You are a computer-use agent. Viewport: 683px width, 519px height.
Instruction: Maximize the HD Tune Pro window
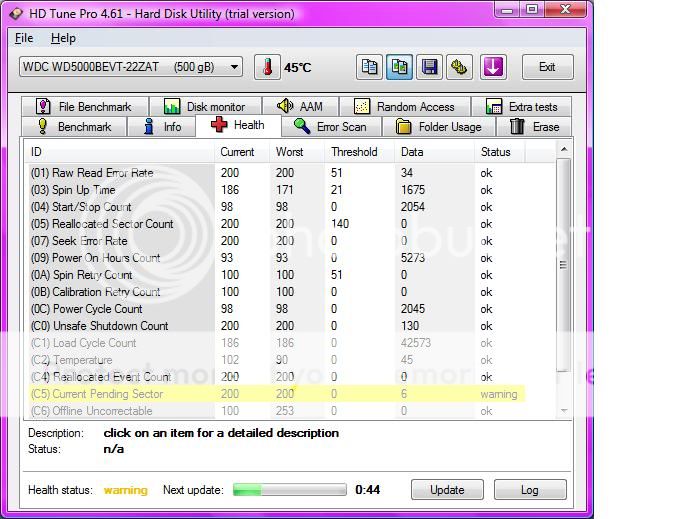pos(532,10)
